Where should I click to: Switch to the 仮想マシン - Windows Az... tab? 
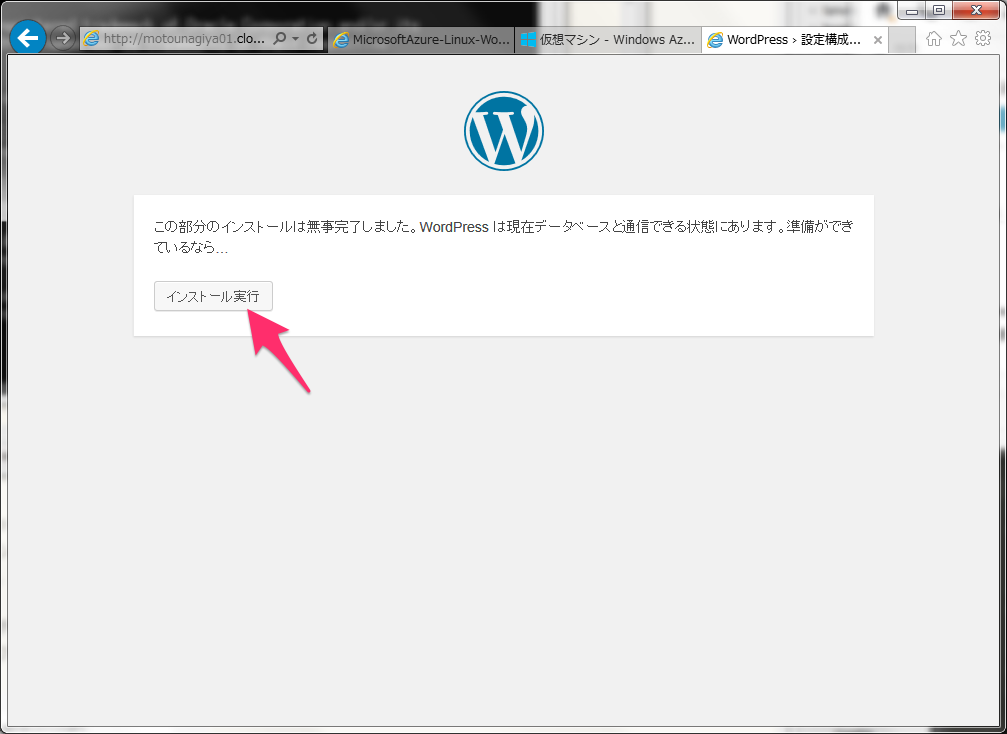click(608, 40)
